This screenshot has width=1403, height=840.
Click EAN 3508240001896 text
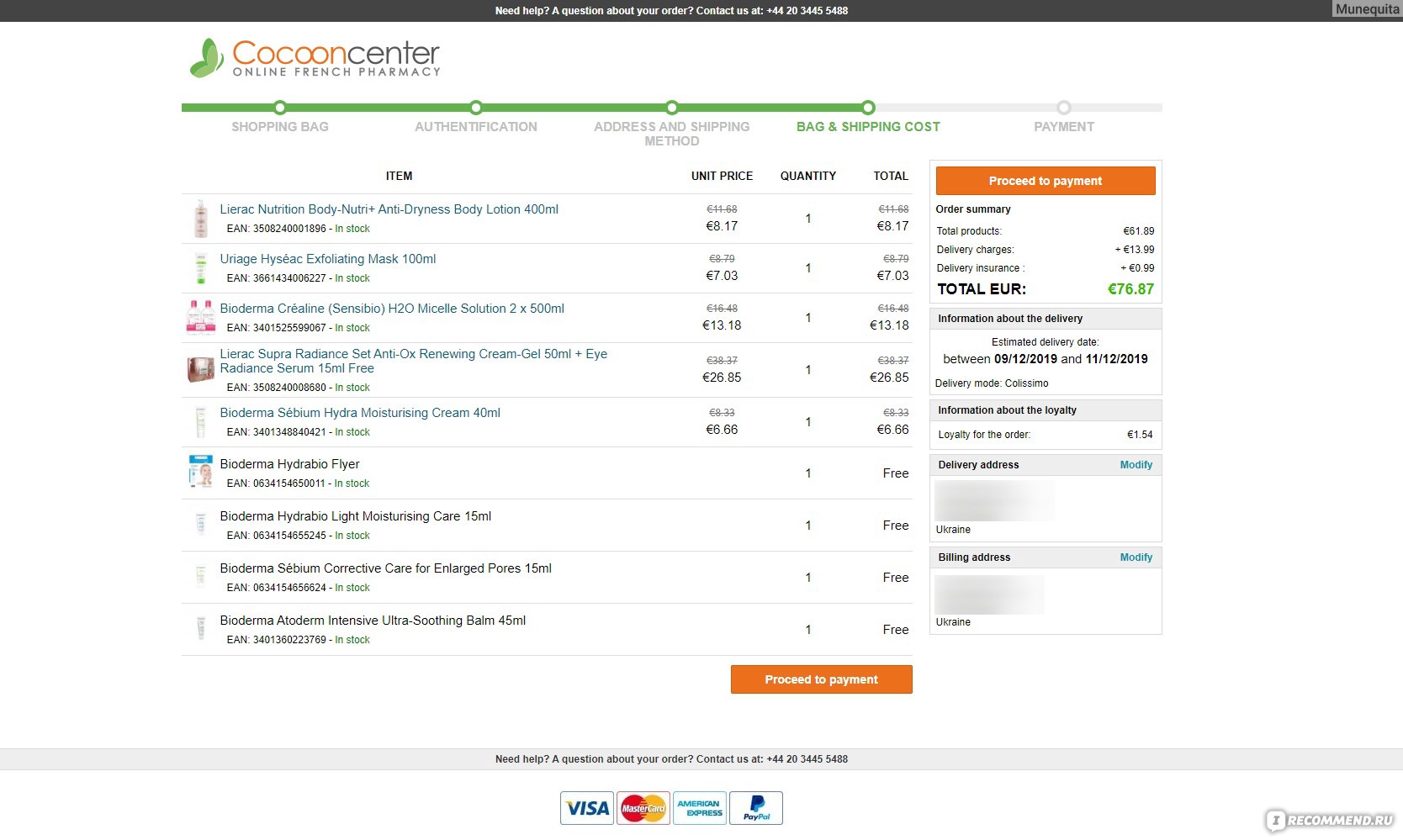276,229
